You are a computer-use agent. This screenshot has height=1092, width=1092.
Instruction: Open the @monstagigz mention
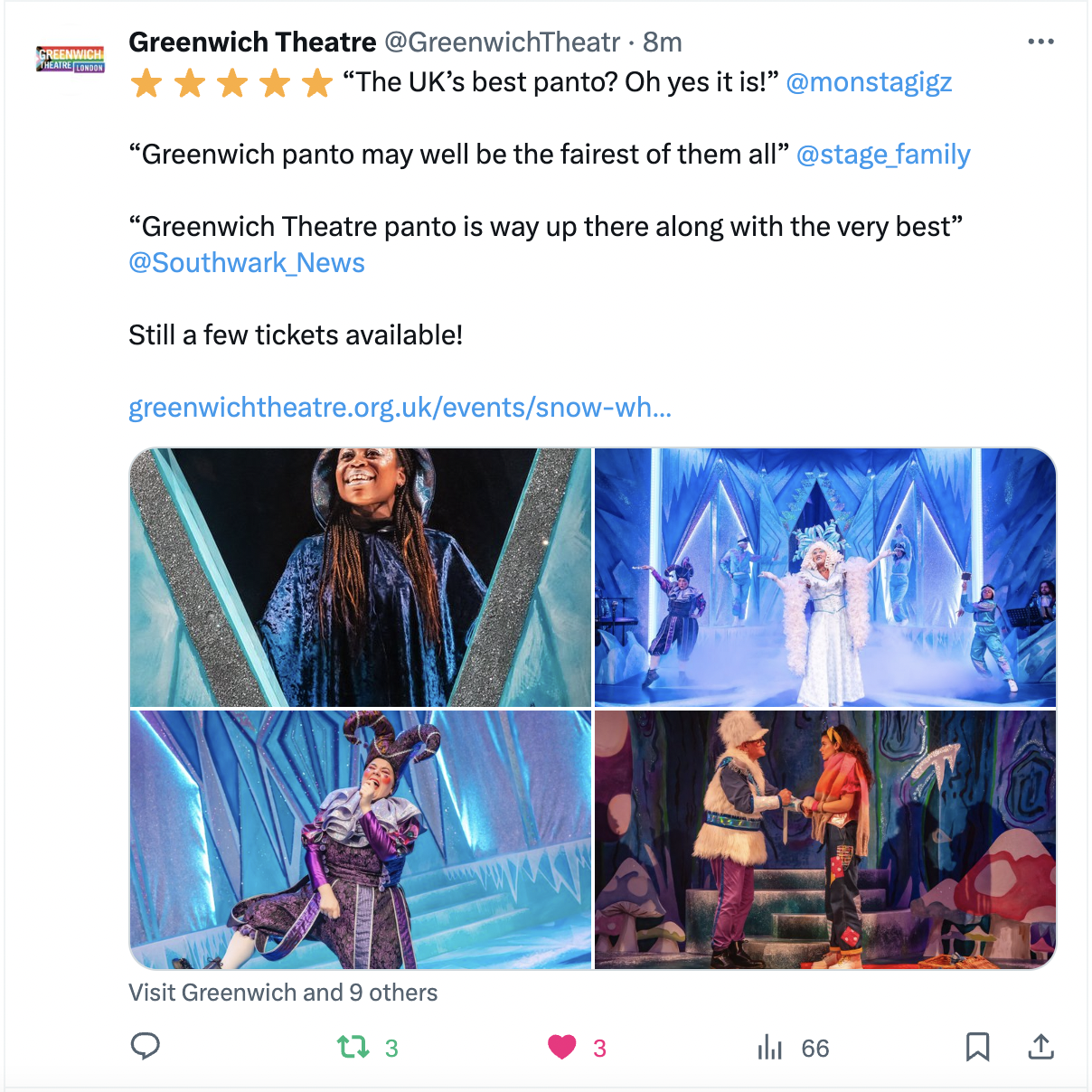[x=869, y=82]
